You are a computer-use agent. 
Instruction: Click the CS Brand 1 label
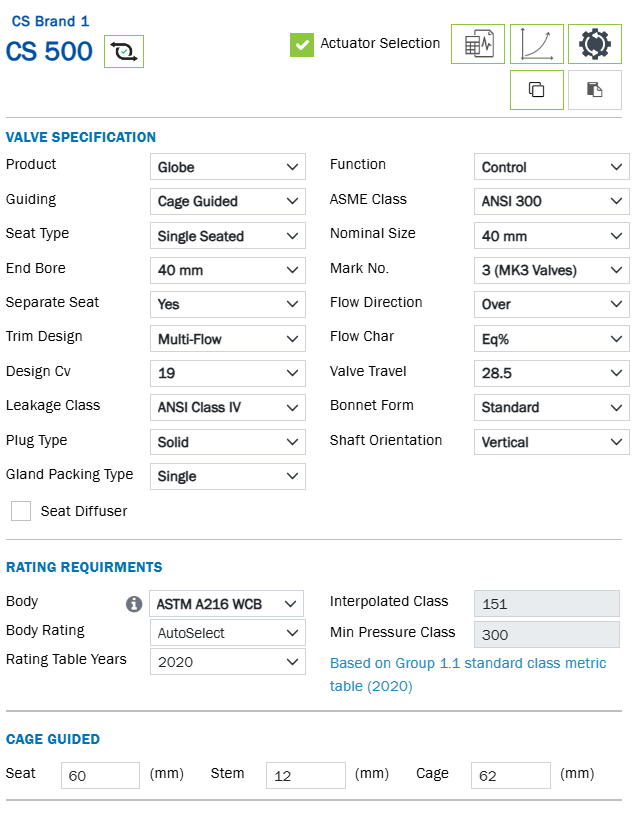tap(50, 21)
